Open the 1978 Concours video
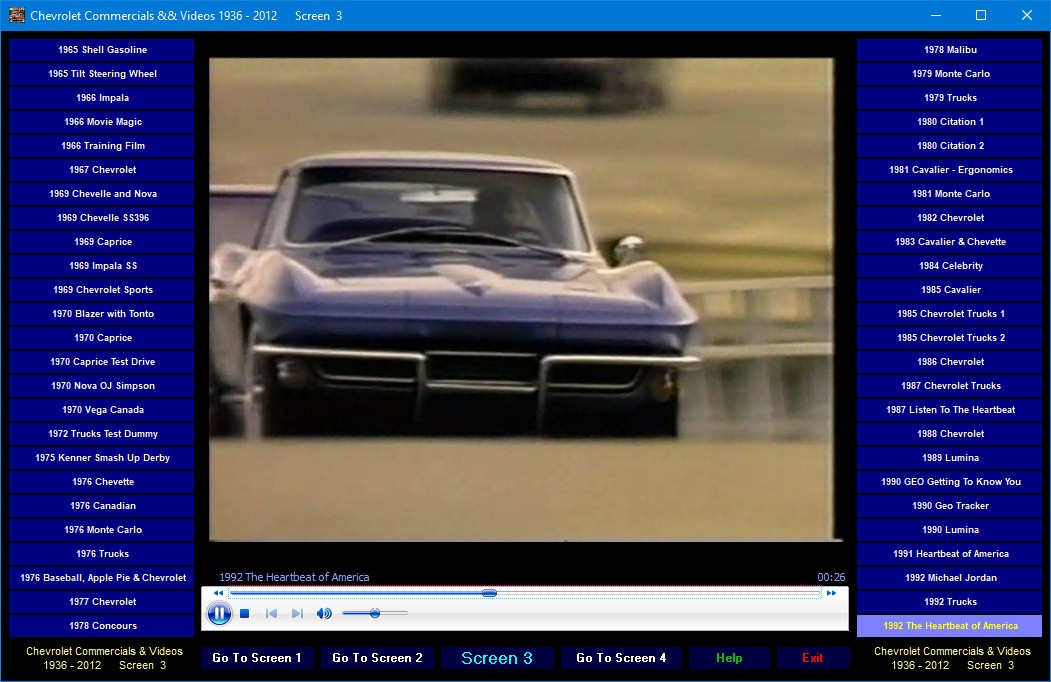The height and width of the screenshot is (682, 1051). point(103,626)
